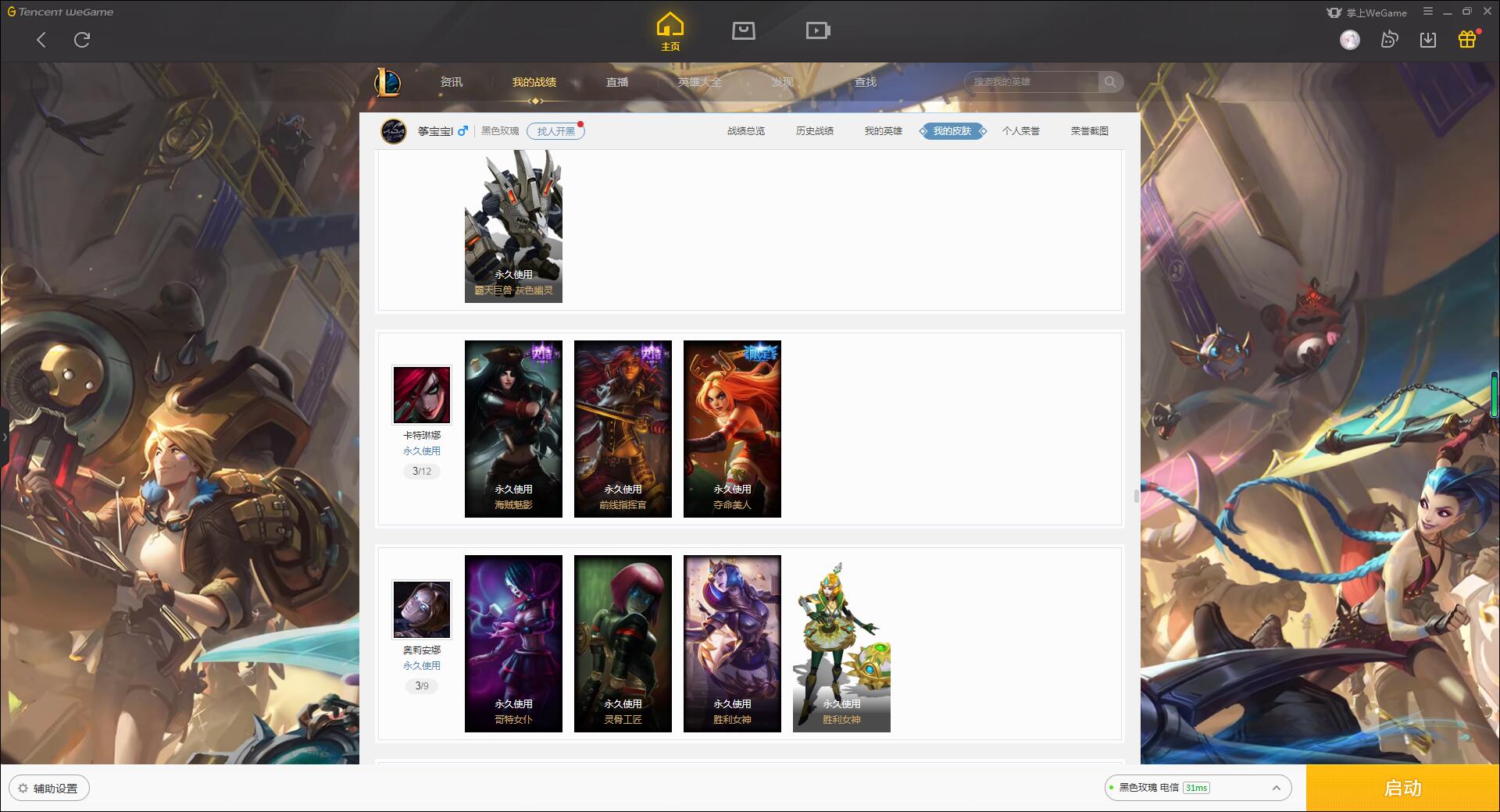Click the 31ms latency indicator
1500x812 pixels.
1196,788
